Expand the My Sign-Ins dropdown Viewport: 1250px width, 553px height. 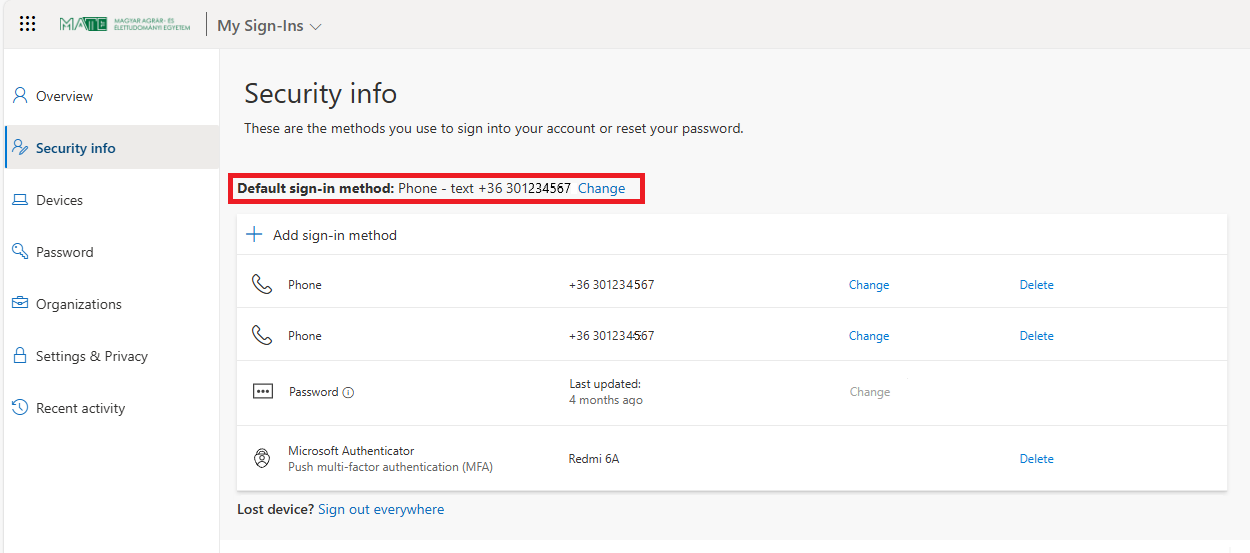269,26
